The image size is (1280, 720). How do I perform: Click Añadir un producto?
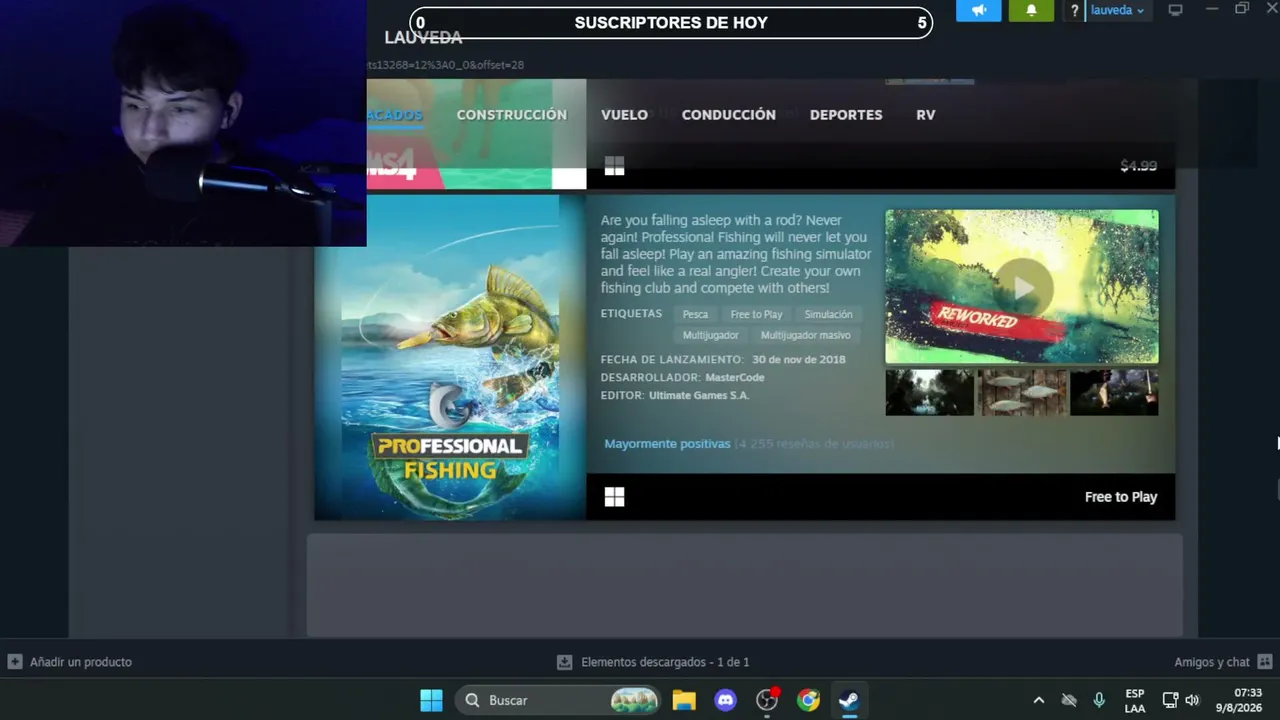(81, 662)
